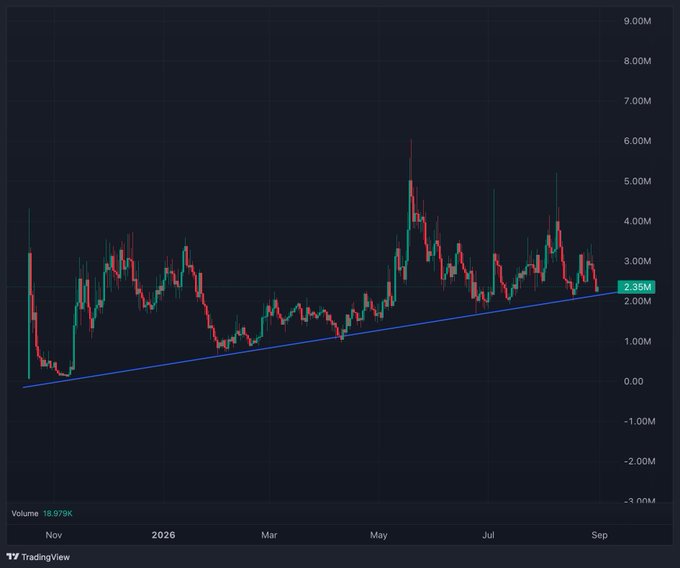The image size is (680, 568).
Task: Select the blue ascending trendline
Action: click(321, 339)
